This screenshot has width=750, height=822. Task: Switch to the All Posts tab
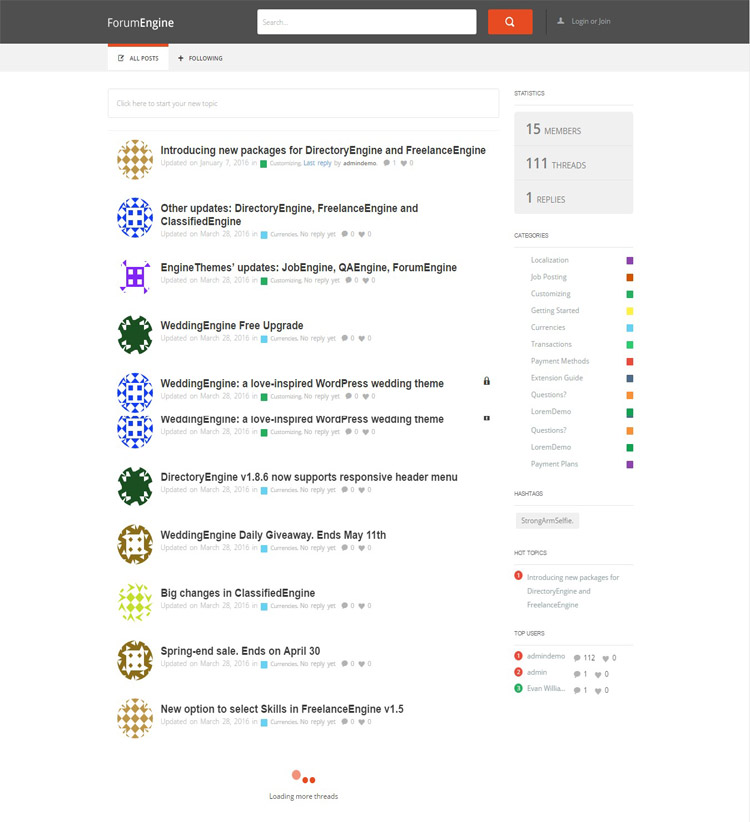tap(138, 58)
